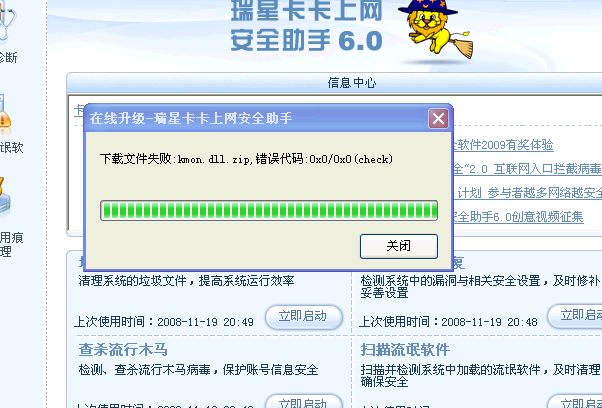Click the lion wizard mascot image
The width and height of the screenshot is (602, 408).
(x=436, y=31)
